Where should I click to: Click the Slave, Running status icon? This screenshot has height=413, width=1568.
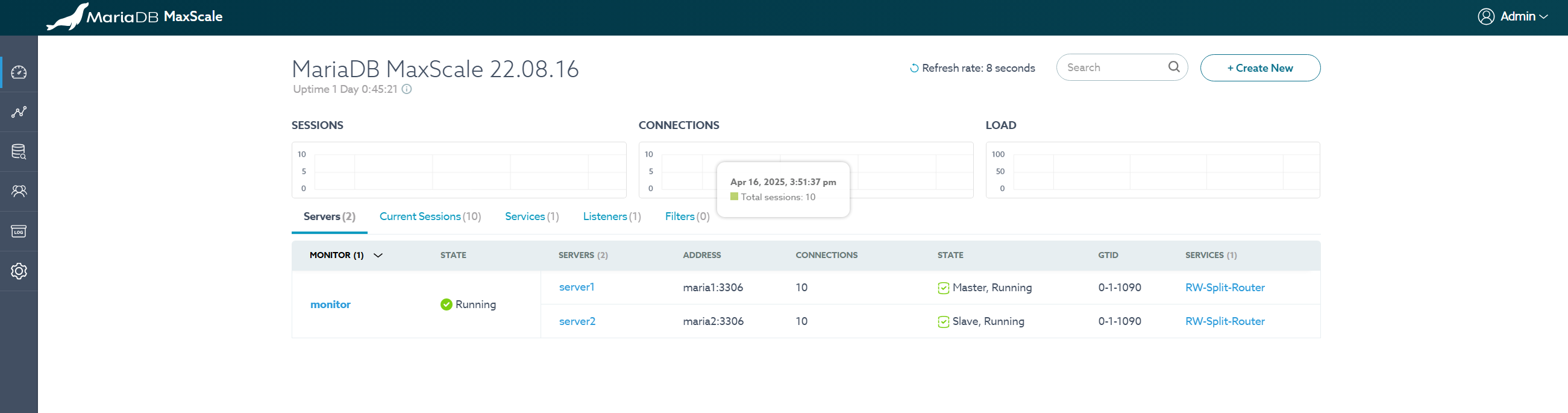click(943, 321)
